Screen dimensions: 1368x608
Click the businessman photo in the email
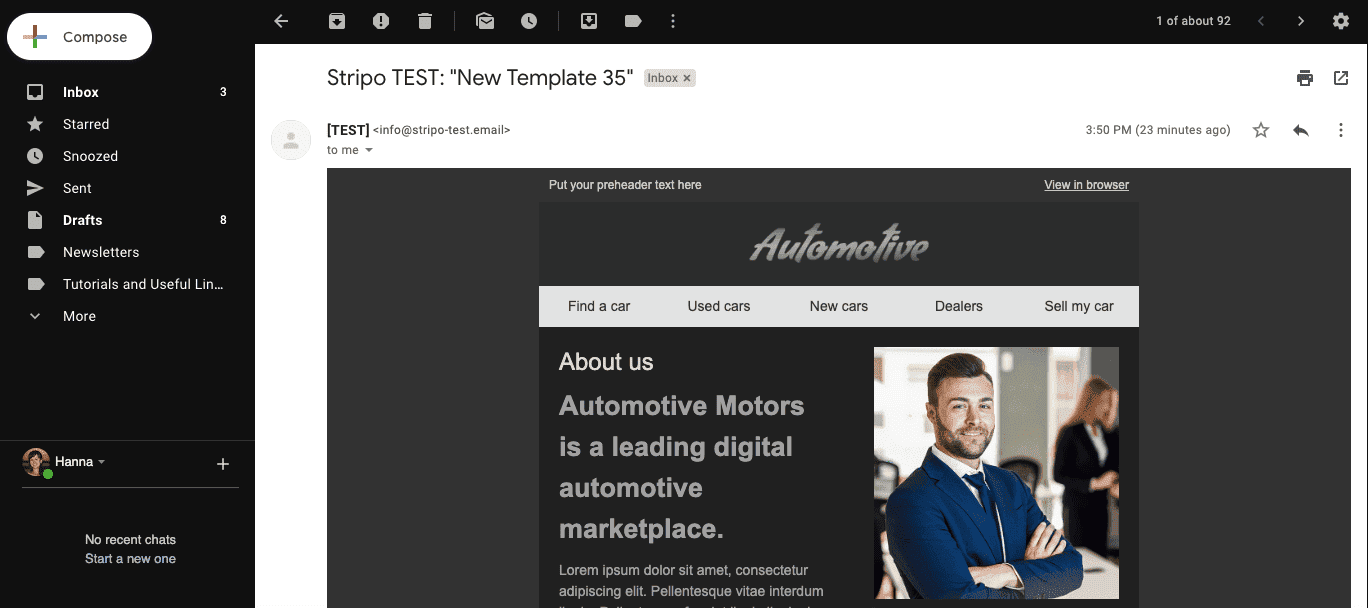point(996,473)
